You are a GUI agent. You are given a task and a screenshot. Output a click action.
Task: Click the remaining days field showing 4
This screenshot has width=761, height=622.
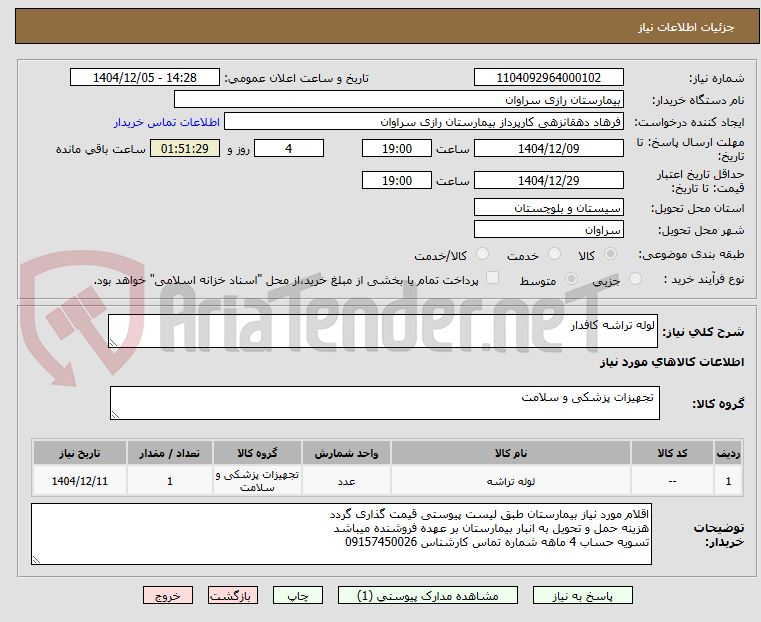click(289, 148)
